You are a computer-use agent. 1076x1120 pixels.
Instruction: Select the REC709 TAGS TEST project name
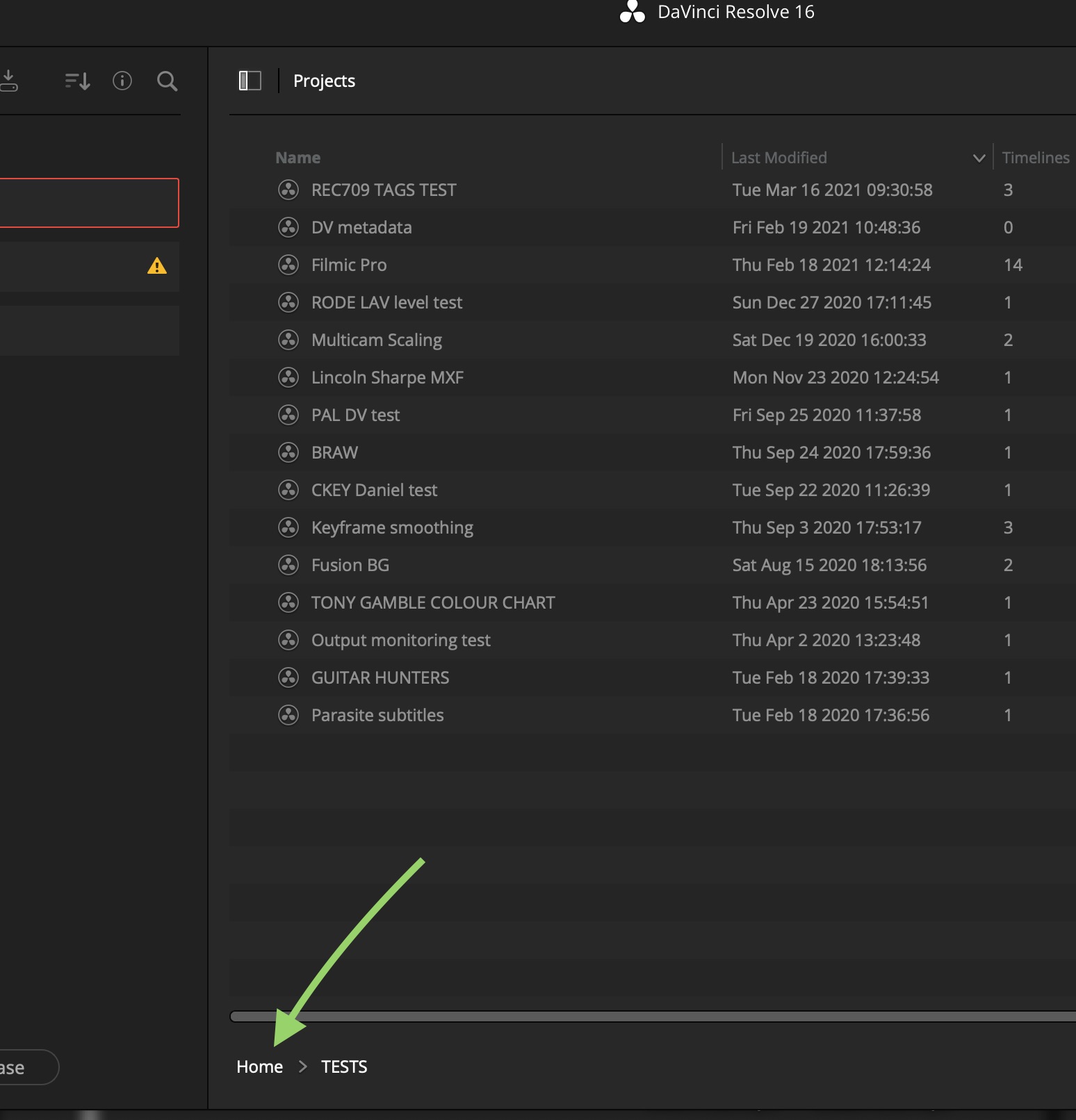(384, 190)
